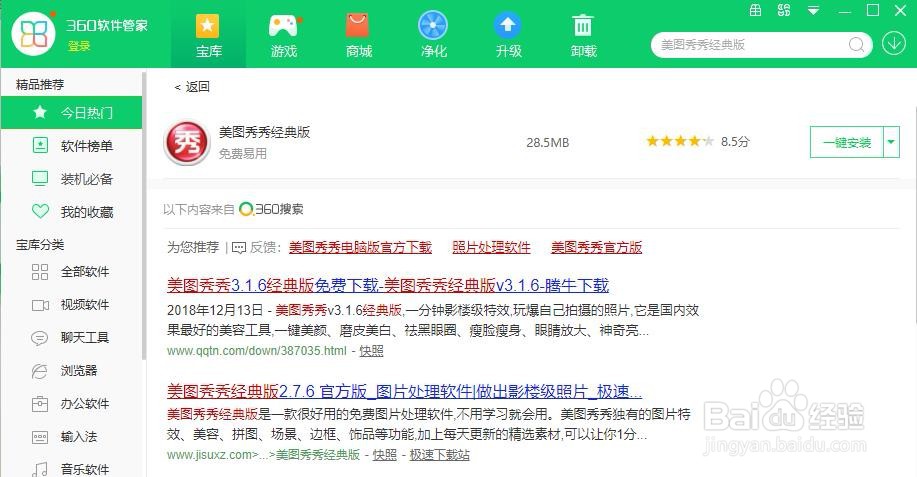Click the grid apps icon in title bar
The height and width of the screenshot is (477, 917).
tap(756, 10)
